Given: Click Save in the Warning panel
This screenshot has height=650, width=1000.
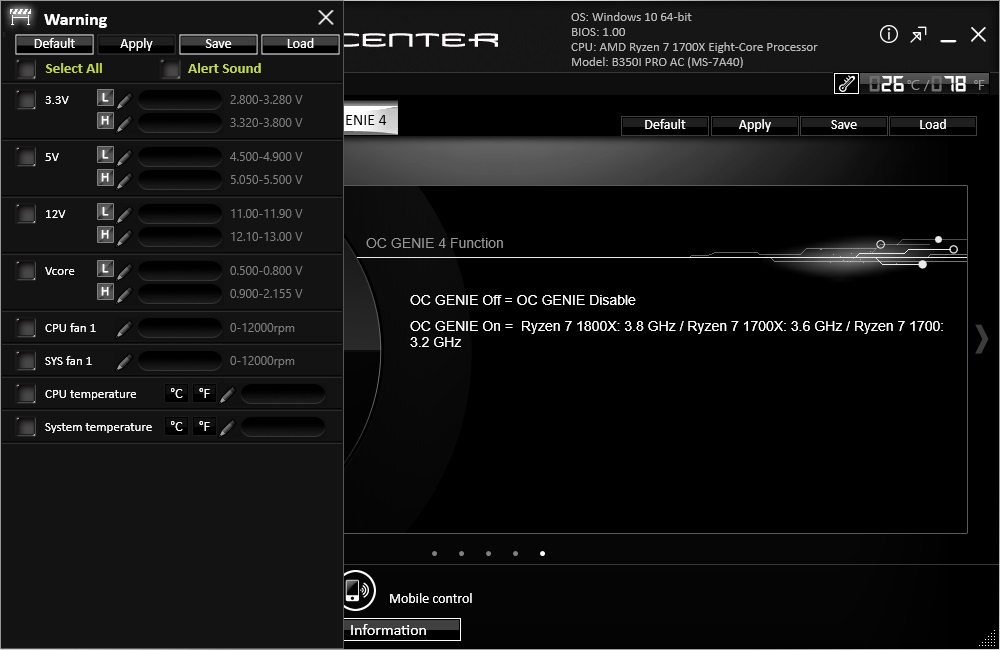Looking at the screenshot, I should (x=218, y=44).
